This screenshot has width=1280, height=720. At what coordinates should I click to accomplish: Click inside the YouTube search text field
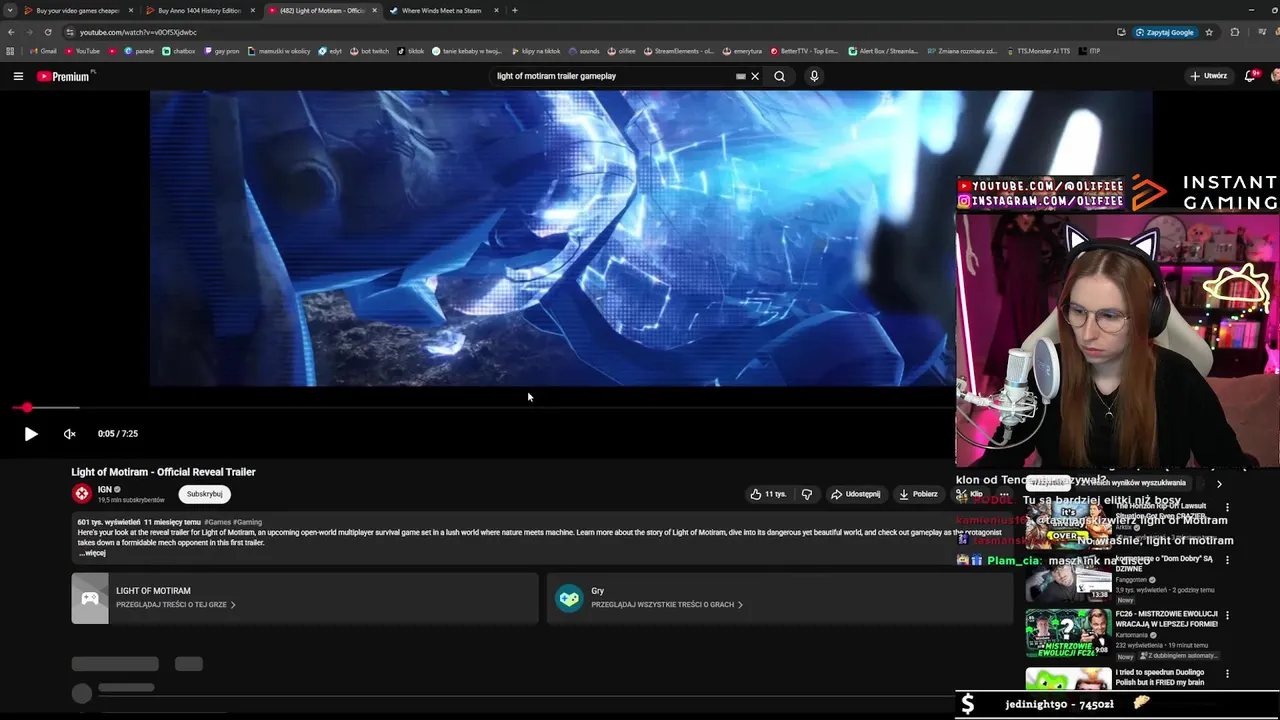click(x=610, y=76)
